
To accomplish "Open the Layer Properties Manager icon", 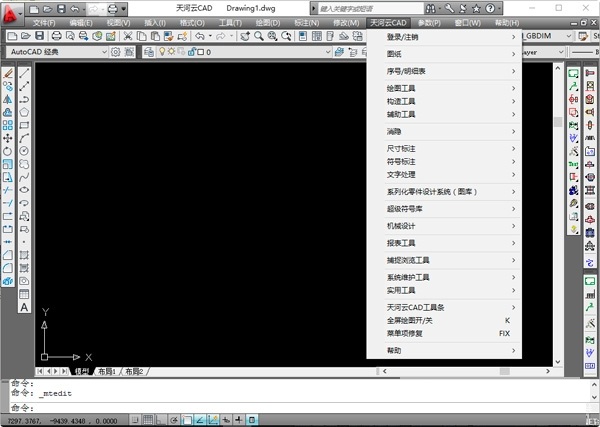I will pyautogui.click(x=149, y=52).
